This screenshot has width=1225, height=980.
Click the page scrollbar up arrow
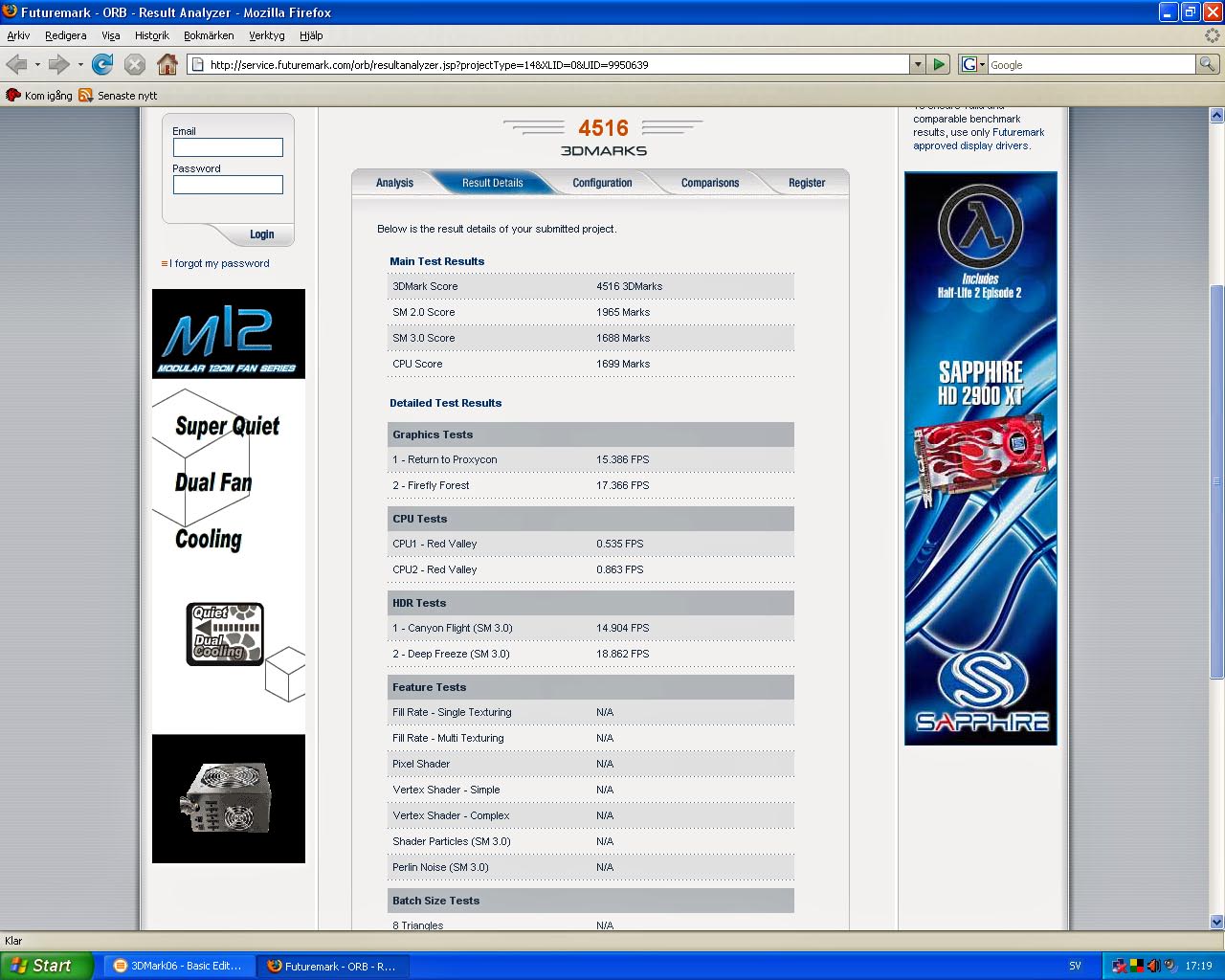1216,115
